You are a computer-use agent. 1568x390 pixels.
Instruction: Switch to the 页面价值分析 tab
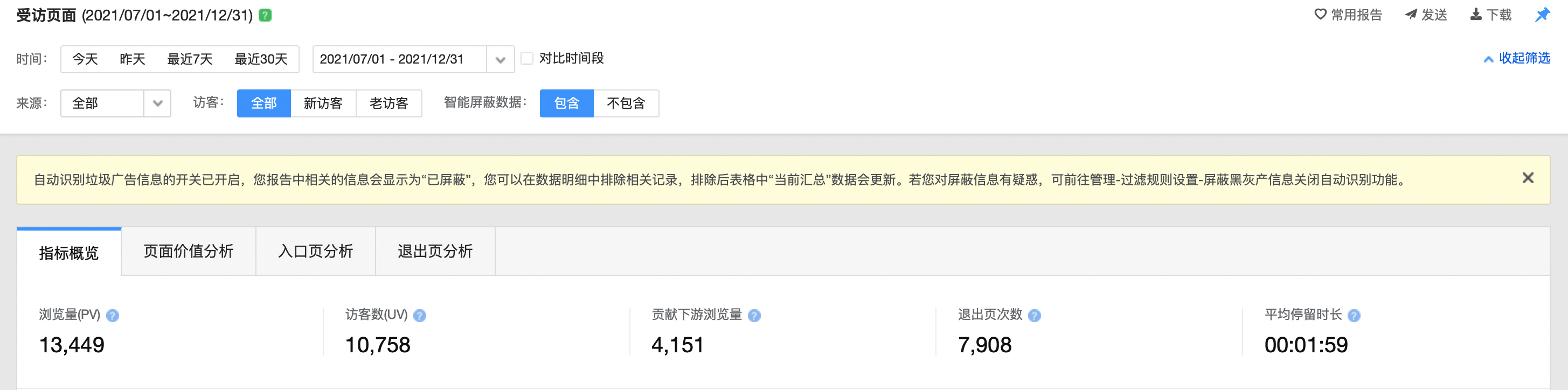pos(188,251)
